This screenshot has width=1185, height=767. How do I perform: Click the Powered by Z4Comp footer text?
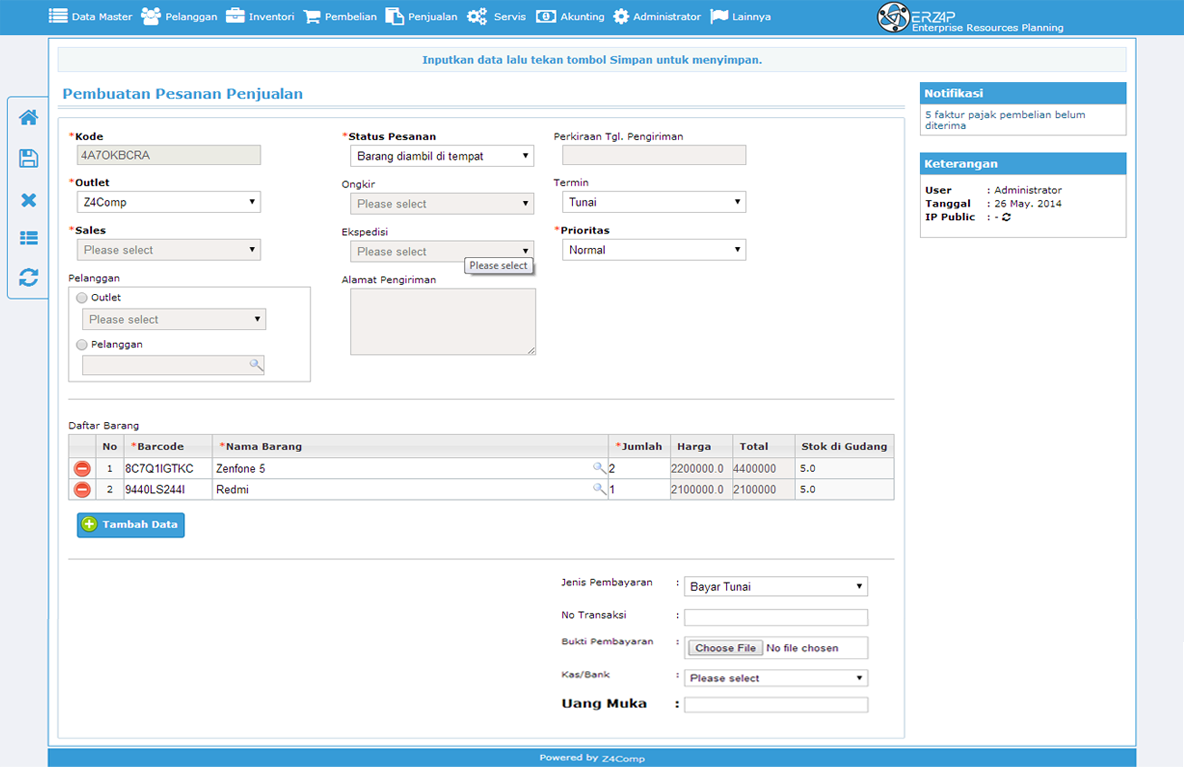pyautogui.click(x=592, y=758)
